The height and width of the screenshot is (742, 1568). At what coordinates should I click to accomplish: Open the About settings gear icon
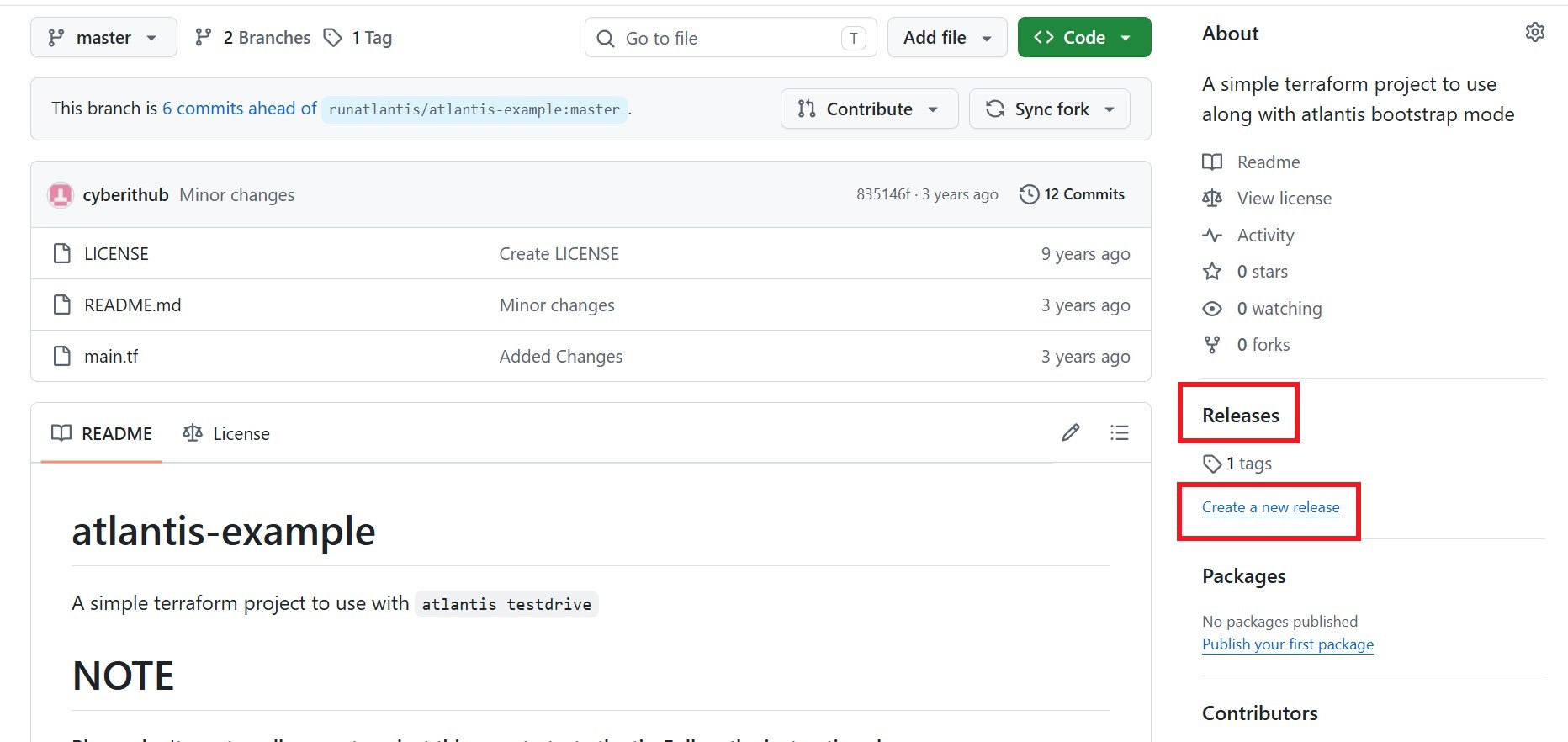tap(1535, 32)
